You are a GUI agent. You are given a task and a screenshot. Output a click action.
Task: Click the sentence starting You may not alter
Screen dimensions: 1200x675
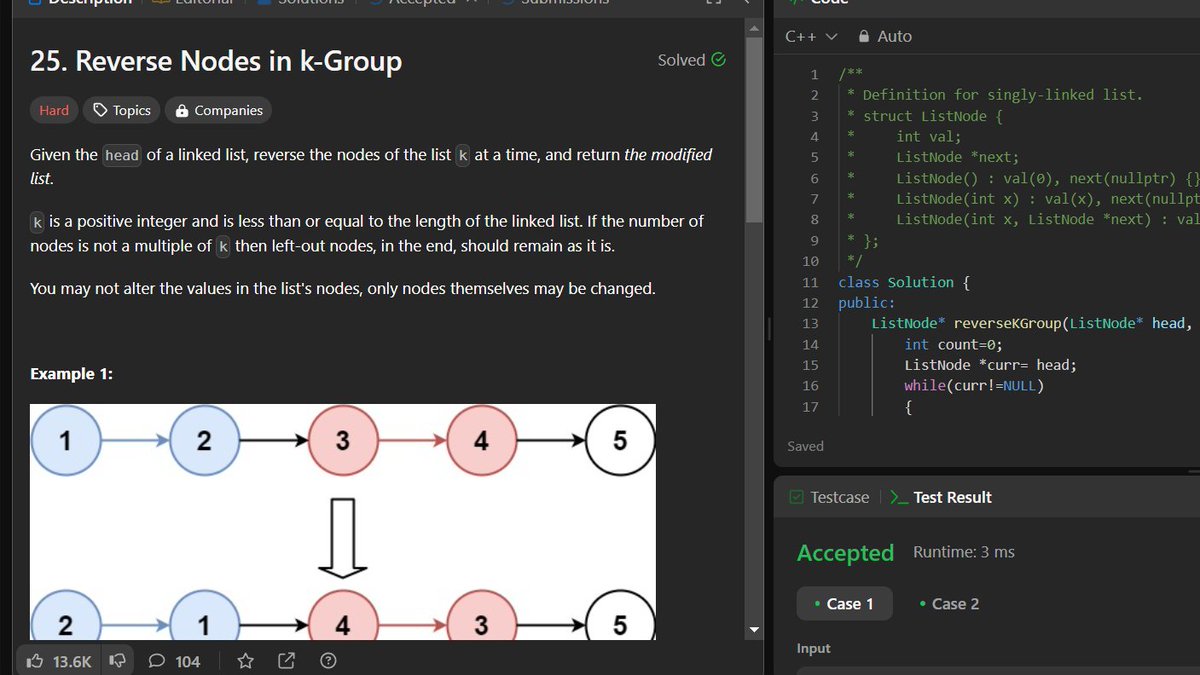click(x=343, y=289)
